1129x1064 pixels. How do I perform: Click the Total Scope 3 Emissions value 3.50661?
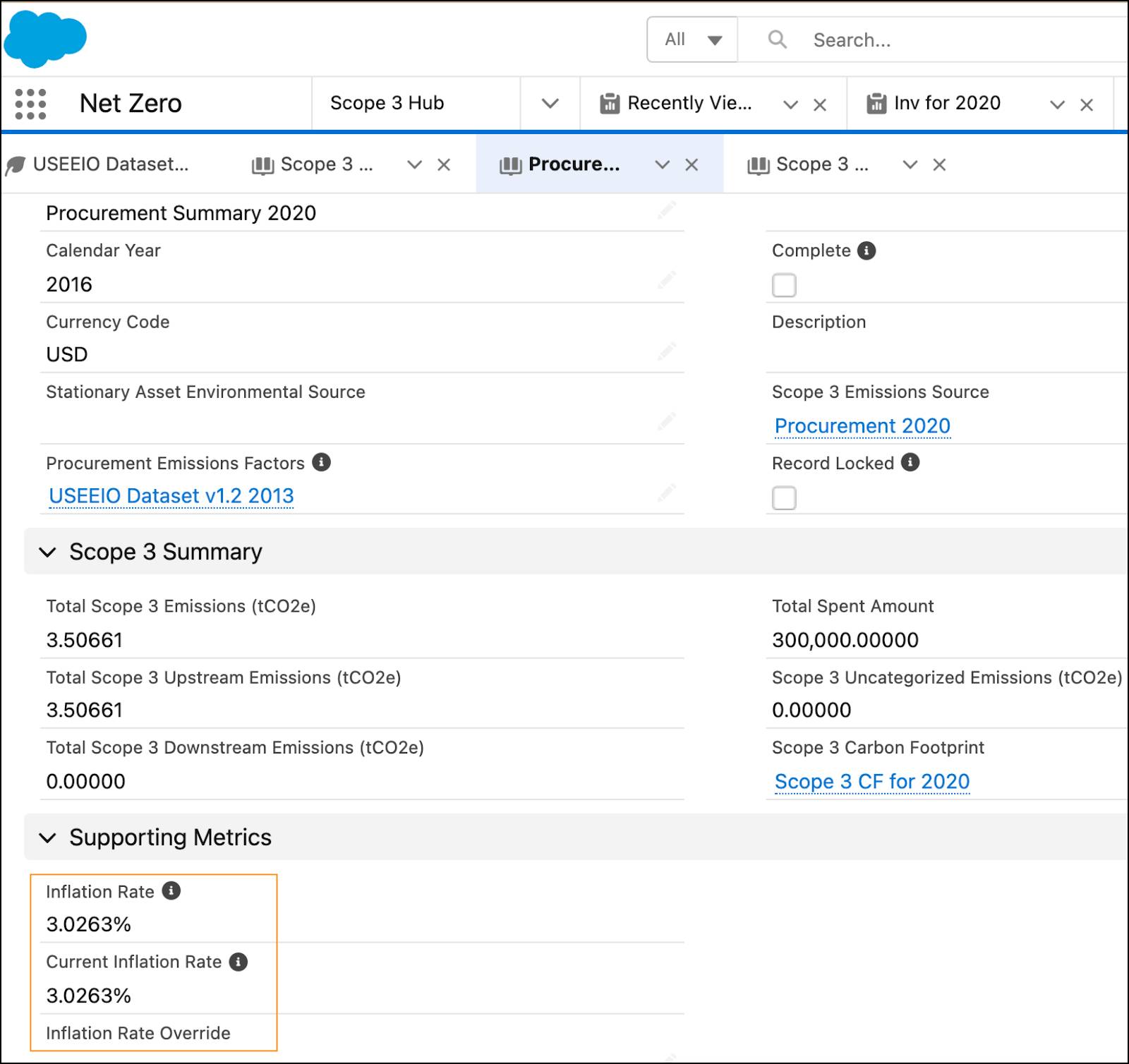tap(85, 640)
